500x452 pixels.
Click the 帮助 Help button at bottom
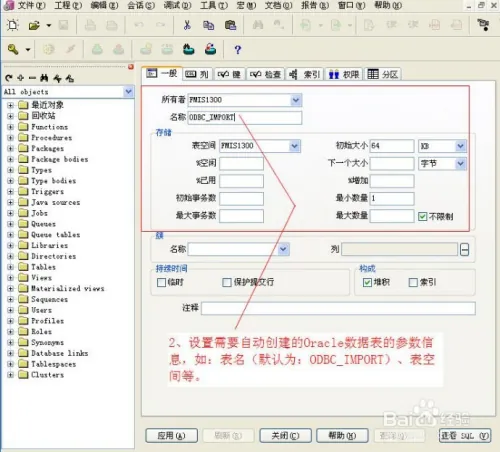[x=342, y=436]
